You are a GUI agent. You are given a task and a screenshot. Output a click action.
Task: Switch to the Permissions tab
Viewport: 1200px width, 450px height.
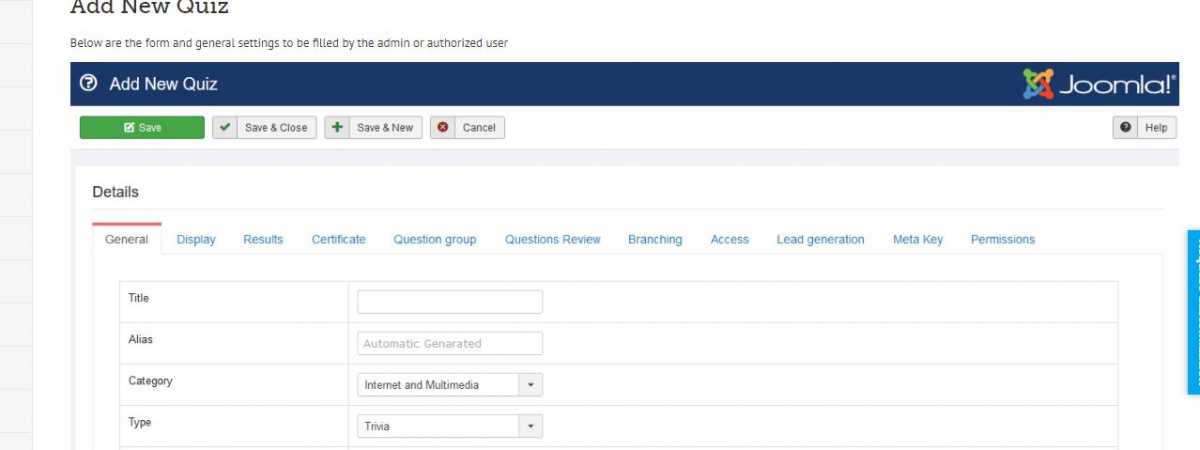point(1003,240)
